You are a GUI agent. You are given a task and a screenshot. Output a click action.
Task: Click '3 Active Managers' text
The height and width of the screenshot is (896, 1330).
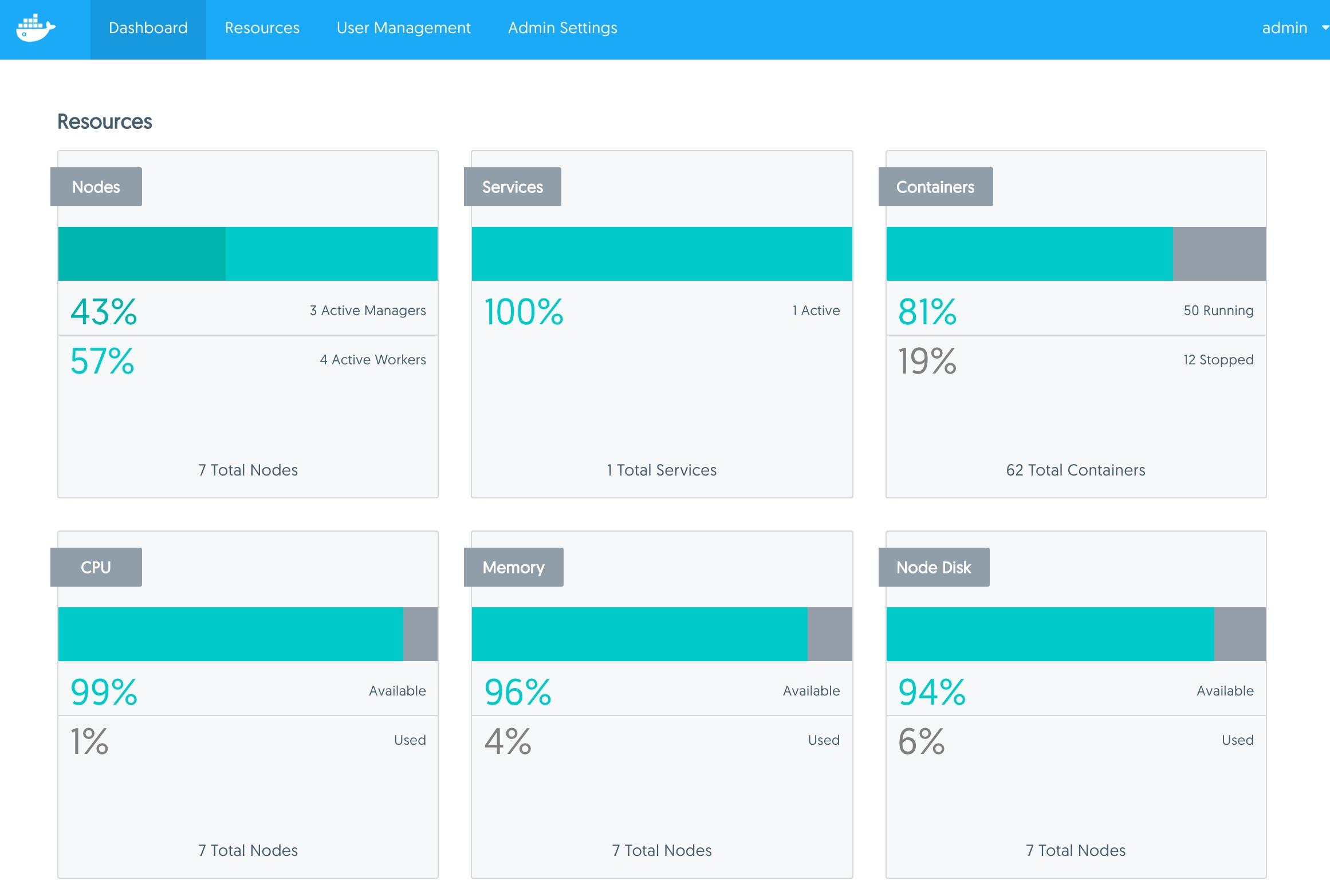point(368,311)
